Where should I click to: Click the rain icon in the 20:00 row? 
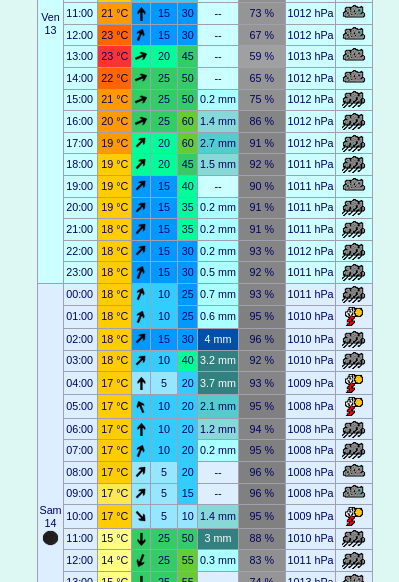[x=354, y=207]
